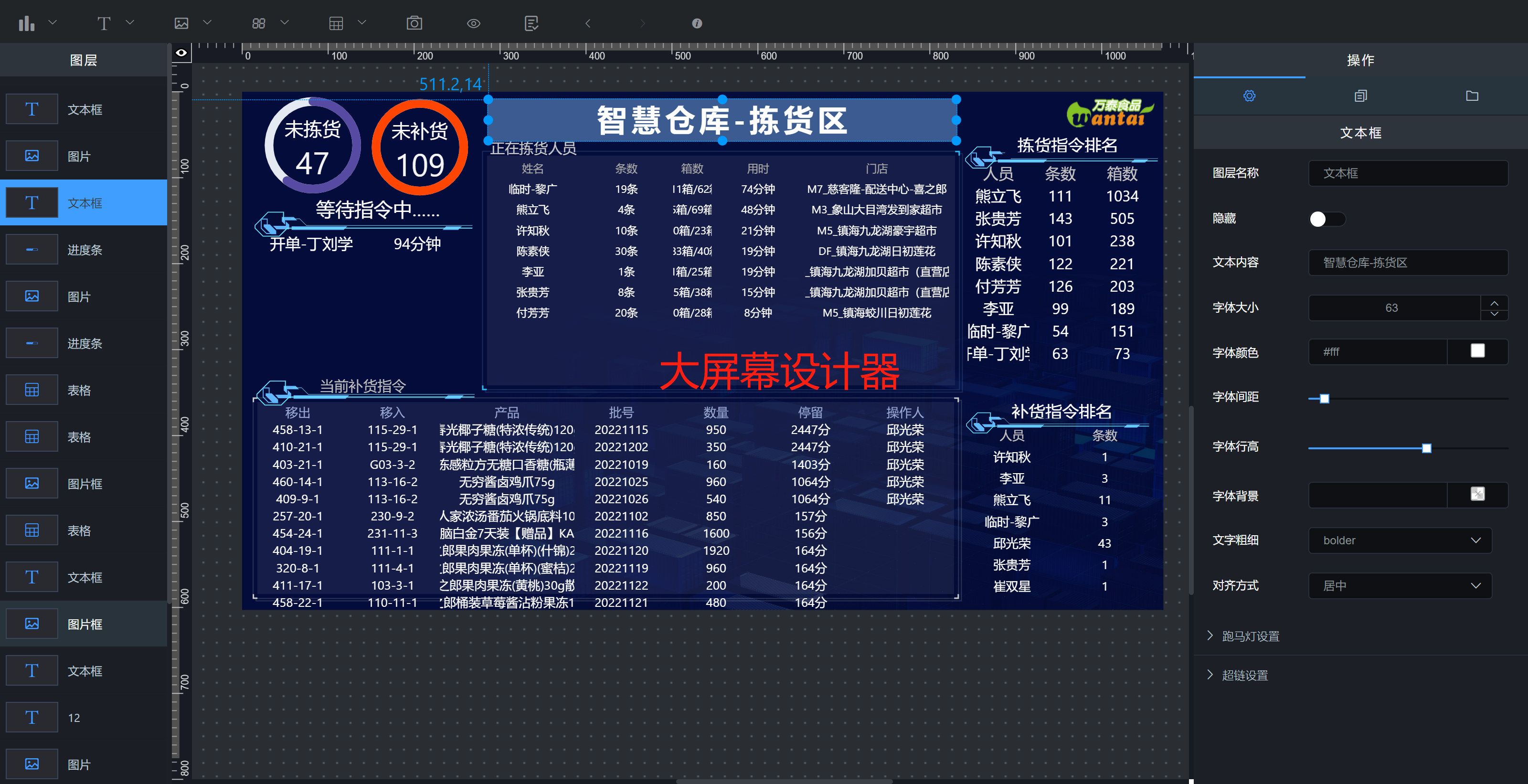Select the title text 智慧仓库-拣货区 on canvas
Screen dimensions: 1528x784
click(722, 120)
